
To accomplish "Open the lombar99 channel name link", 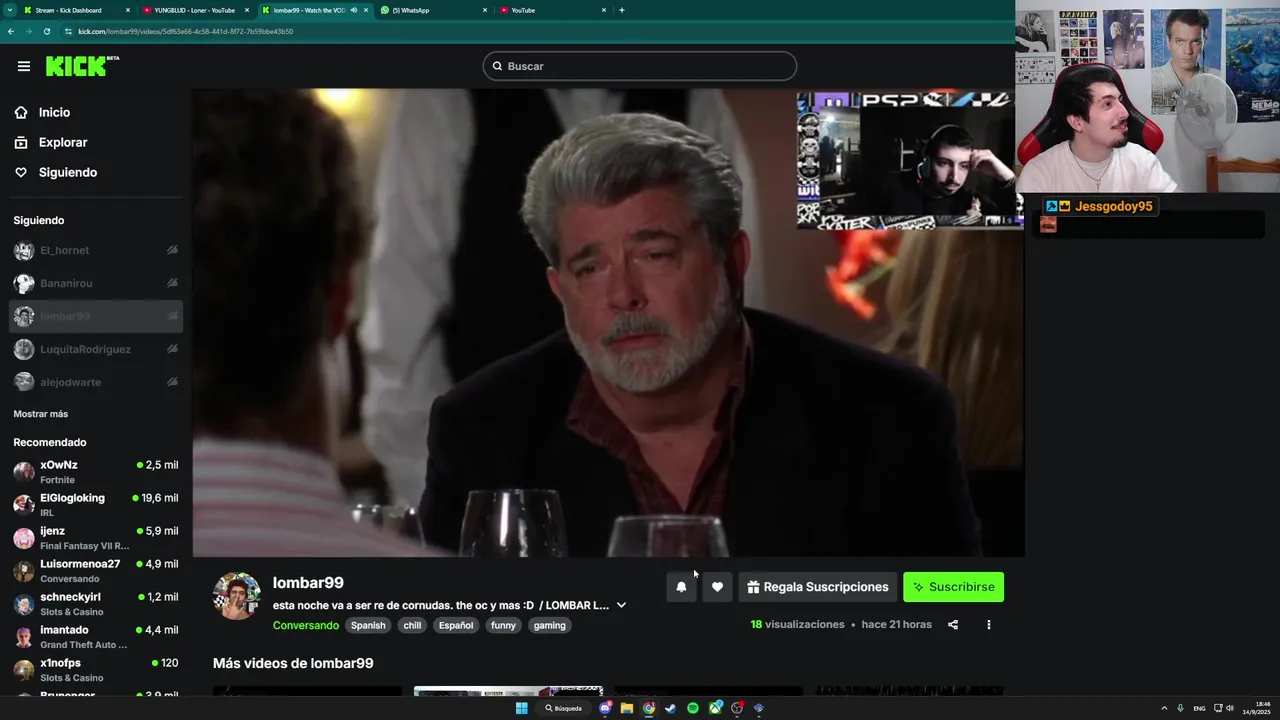I will (x=308, y=583).
